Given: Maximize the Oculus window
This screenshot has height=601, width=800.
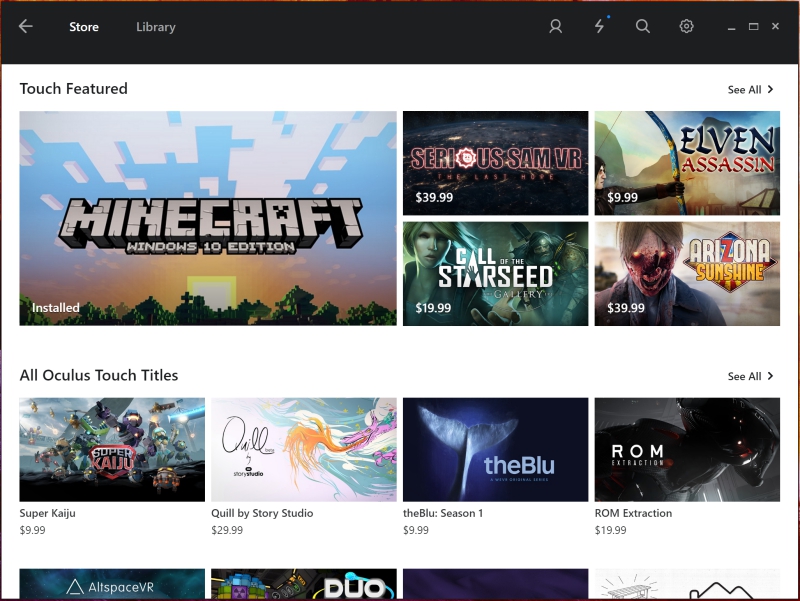Looking at the screenshot, I should (754, 27).
